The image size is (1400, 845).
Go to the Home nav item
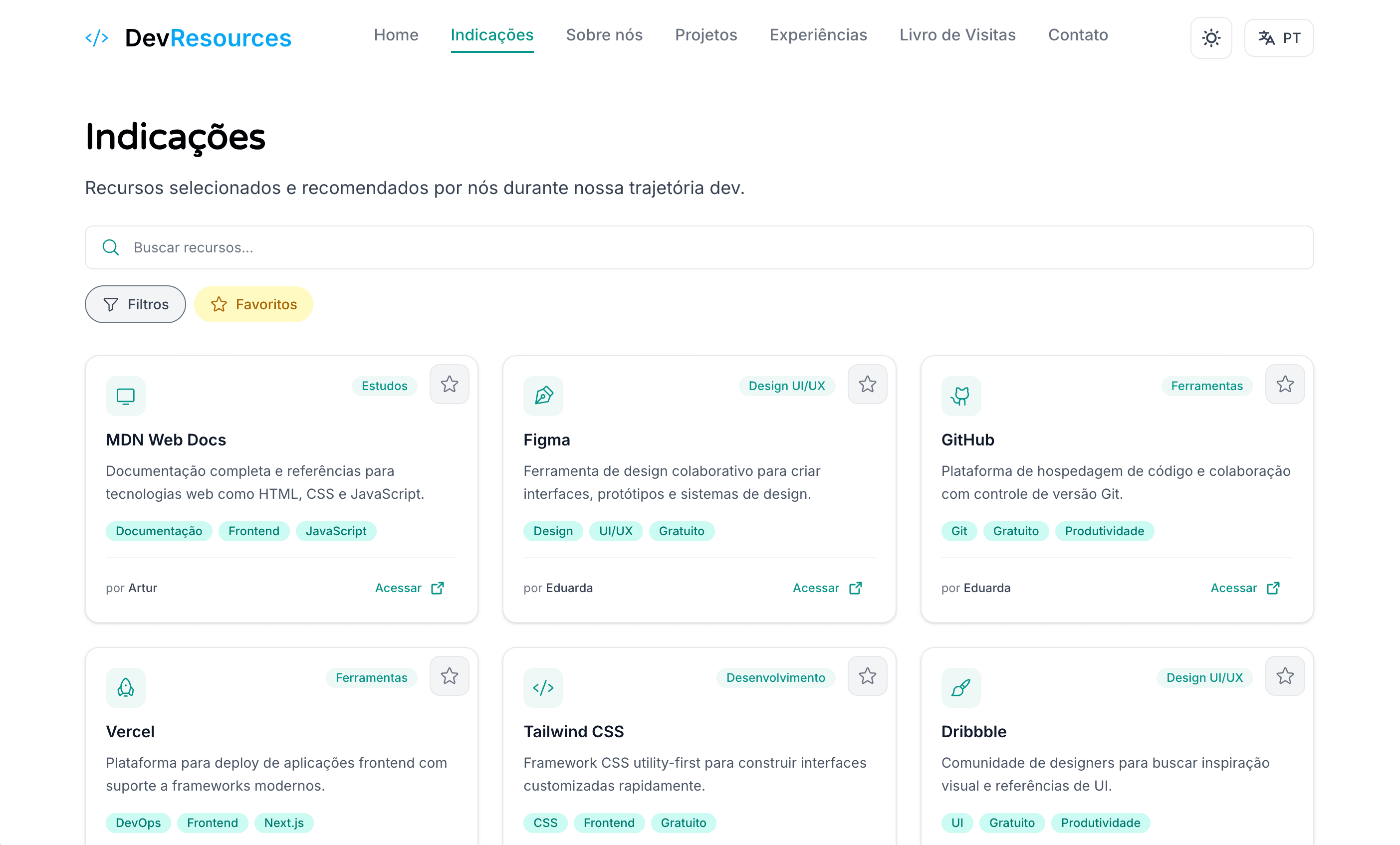pos(396,35)
